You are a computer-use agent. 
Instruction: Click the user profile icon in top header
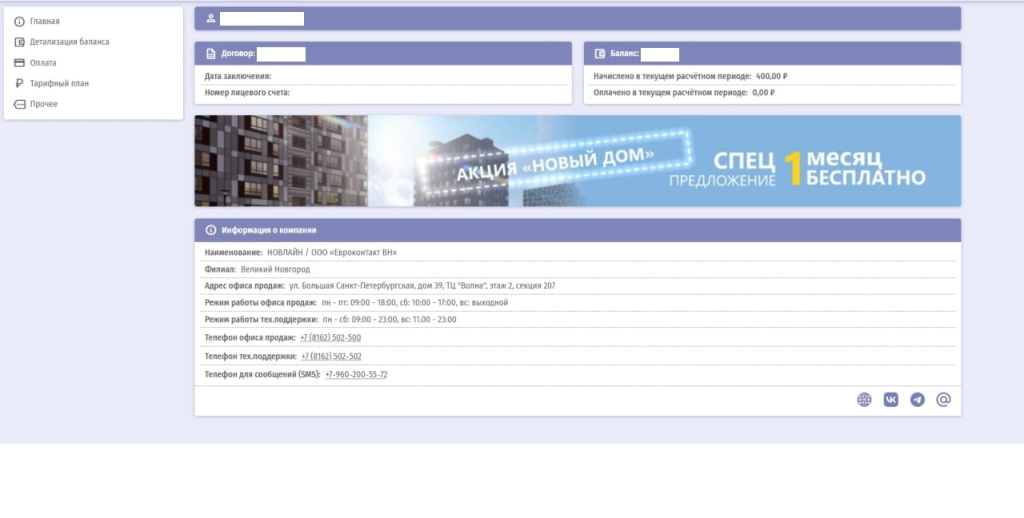coord(210,19)
